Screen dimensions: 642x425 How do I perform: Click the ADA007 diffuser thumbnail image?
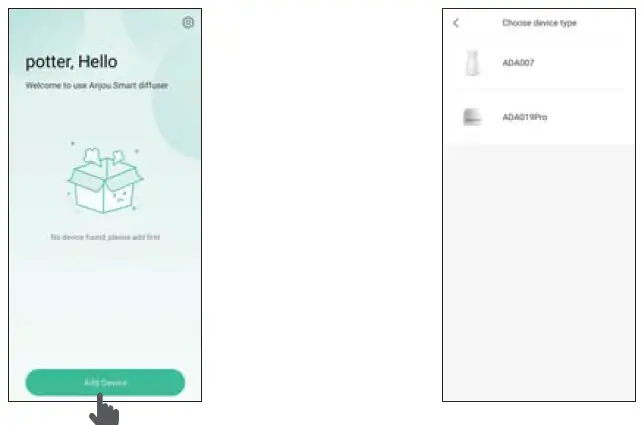tap(472, 63)
